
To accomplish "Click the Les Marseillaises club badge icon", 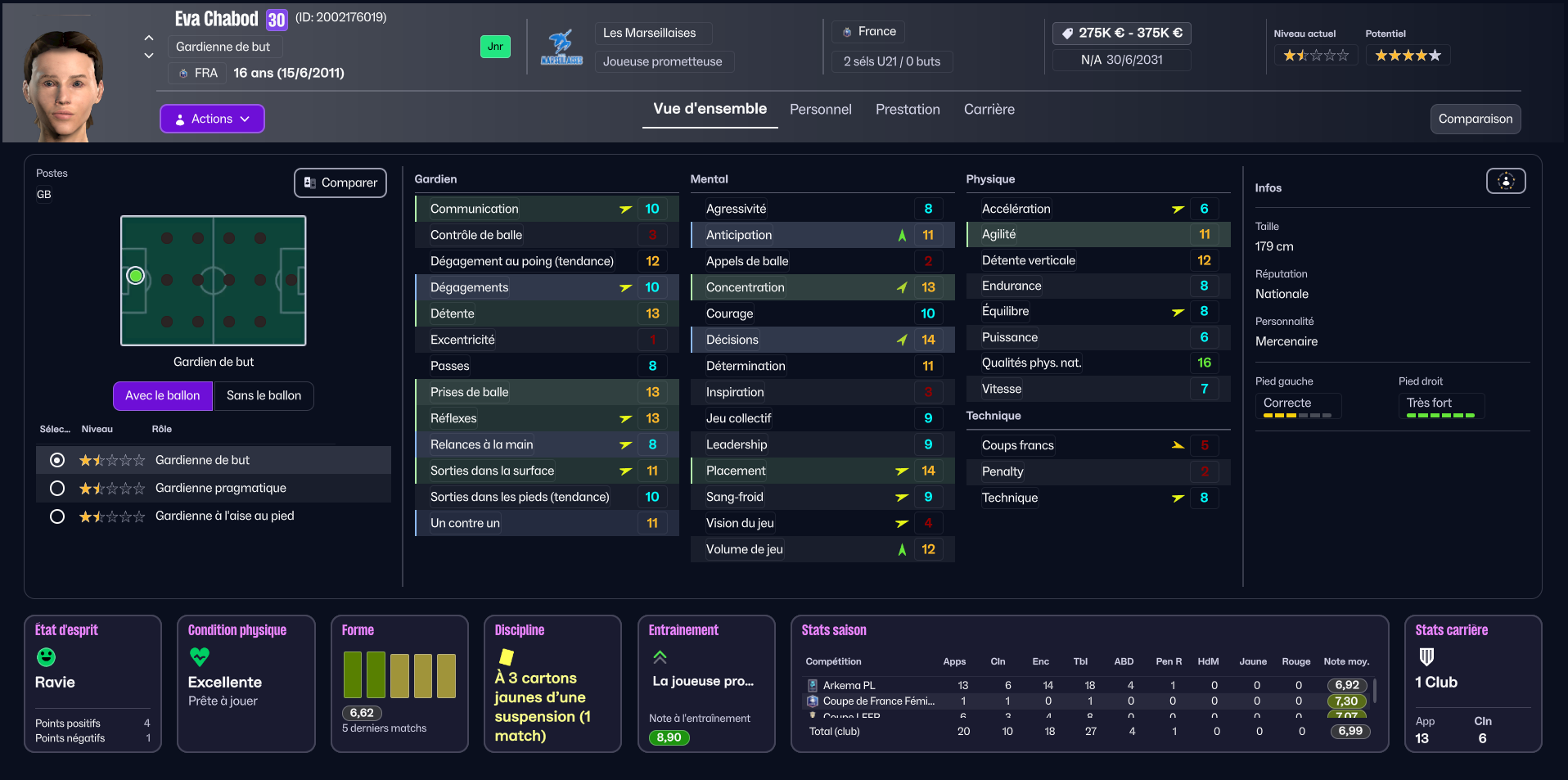I will (561, 47).
